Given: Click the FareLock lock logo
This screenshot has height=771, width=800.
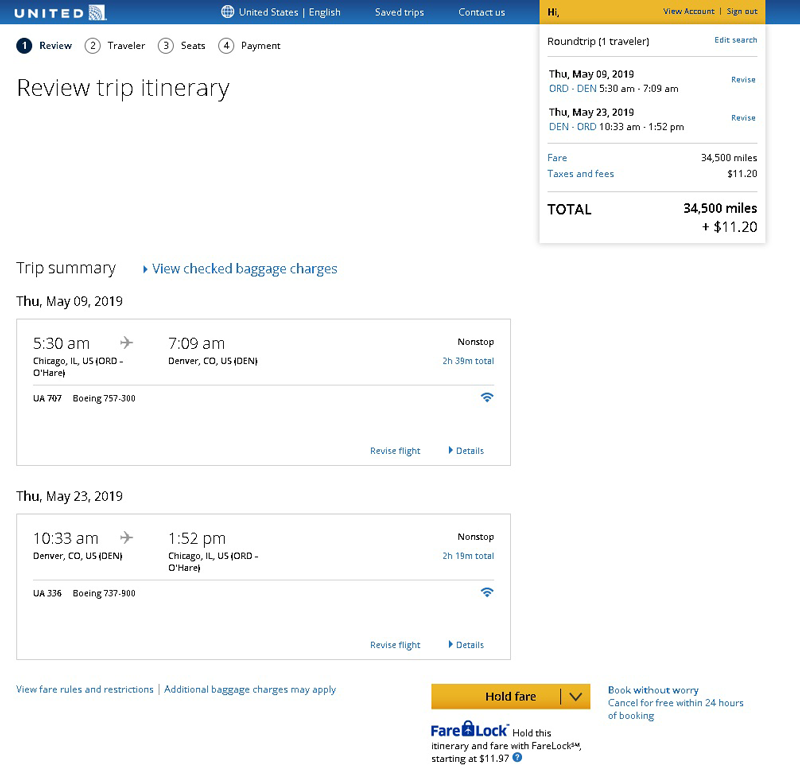Looking at the screenshot, I should coord(470,730).
